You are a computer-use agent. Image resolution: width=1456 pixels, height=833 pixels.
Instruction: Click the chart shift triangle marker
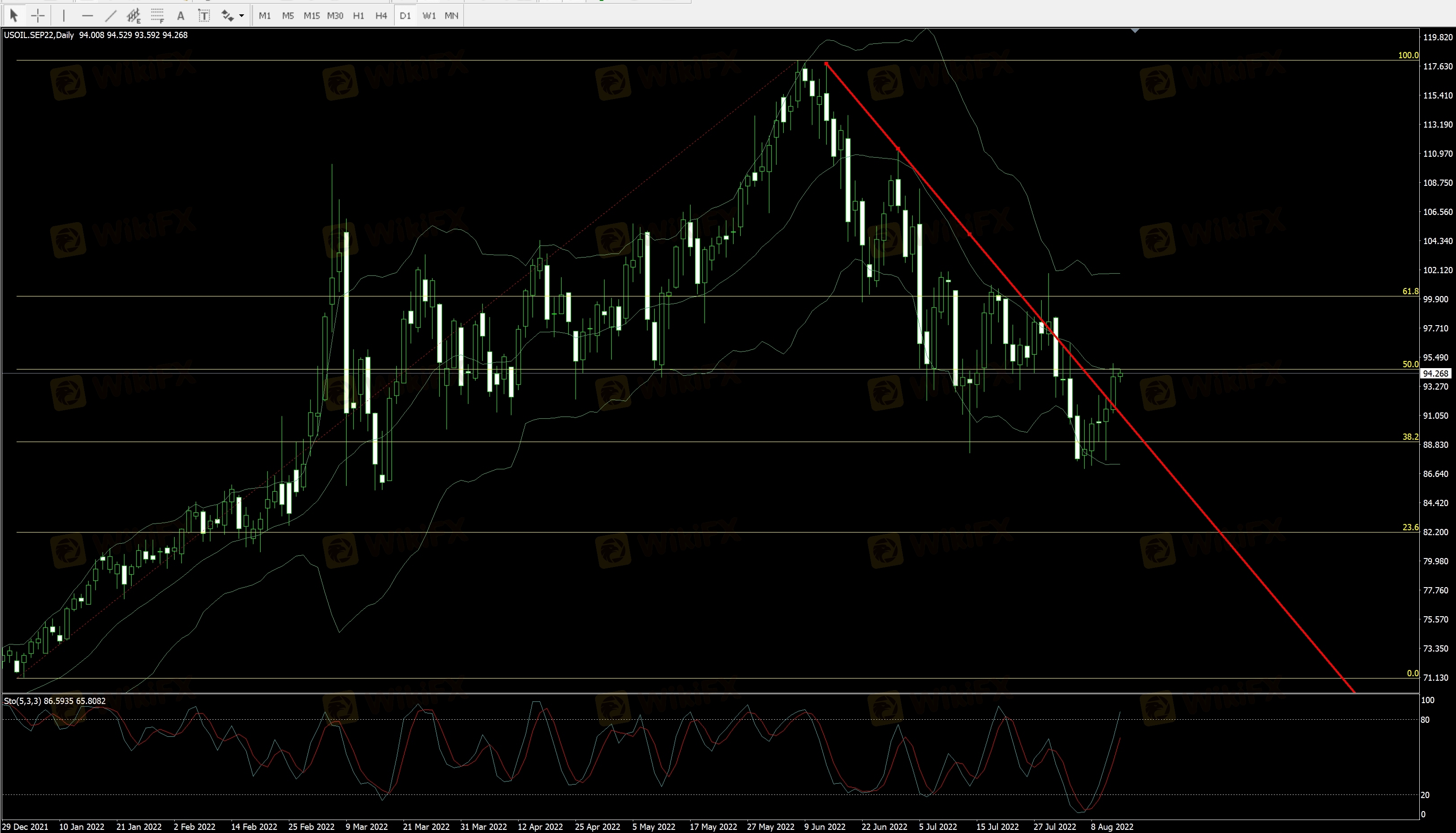(x=1135, y=30)
